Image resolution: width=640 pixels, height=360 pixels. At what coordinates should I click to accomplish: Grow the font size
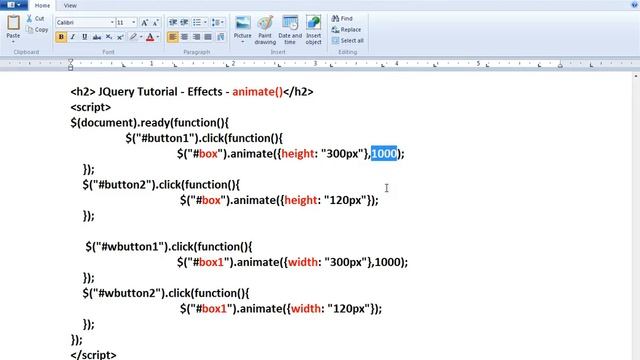pos(144,23)
